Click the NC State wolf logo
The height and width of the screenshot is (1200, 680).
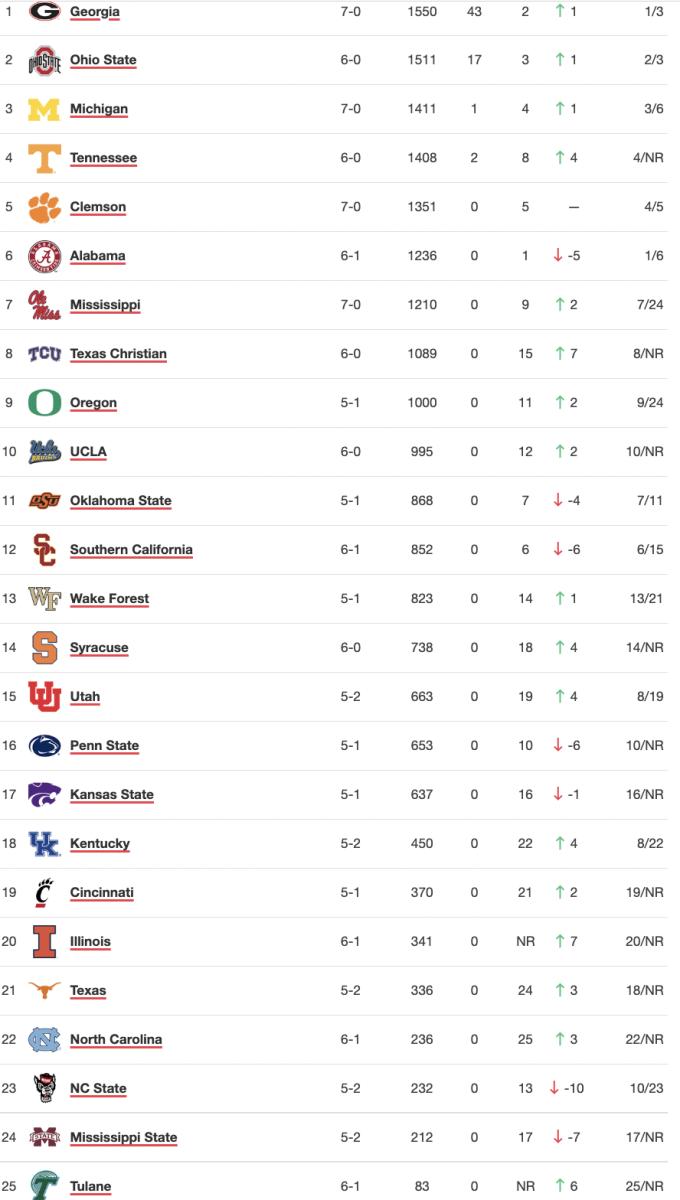tap(44, 1089)
